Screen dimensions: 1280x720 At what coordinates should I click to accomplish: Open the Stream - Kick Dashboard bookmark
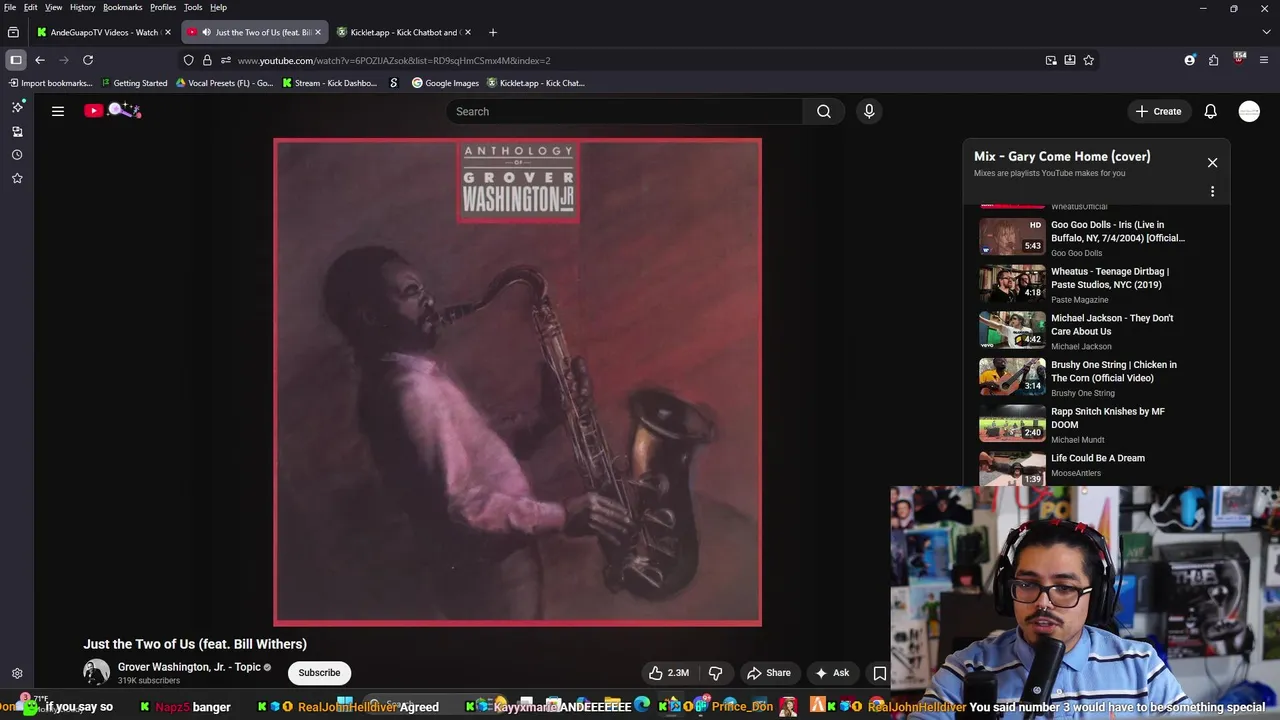(x=329, y=83)
